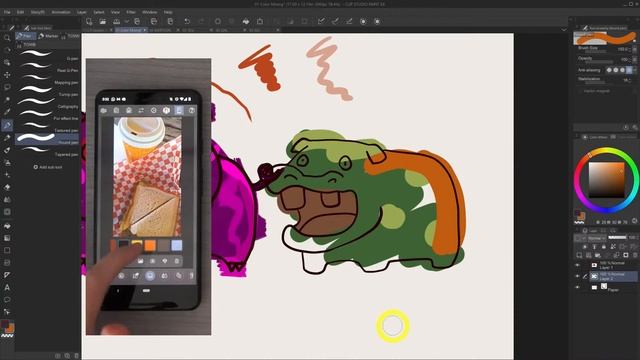Choose the Calligraphy sub tool

(47, 104)
